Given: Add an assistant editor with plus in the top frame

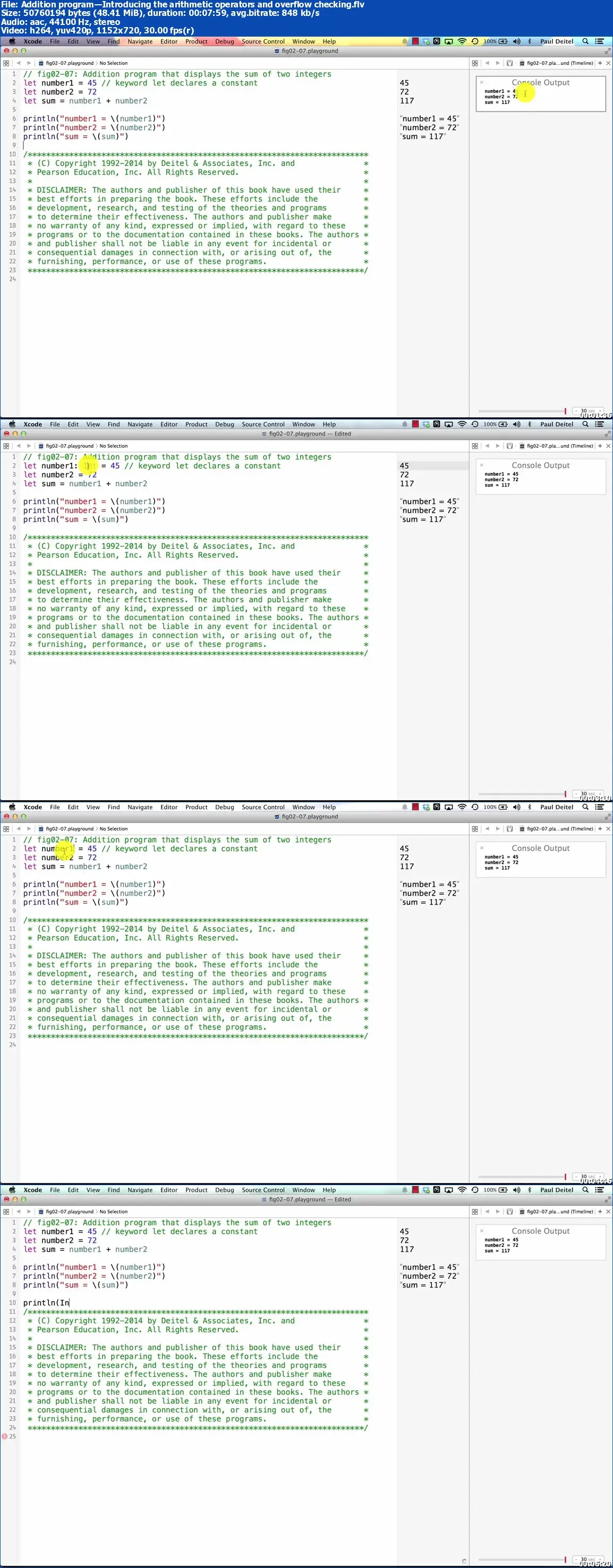Looking at the screenshot, I should click(600, 63).
